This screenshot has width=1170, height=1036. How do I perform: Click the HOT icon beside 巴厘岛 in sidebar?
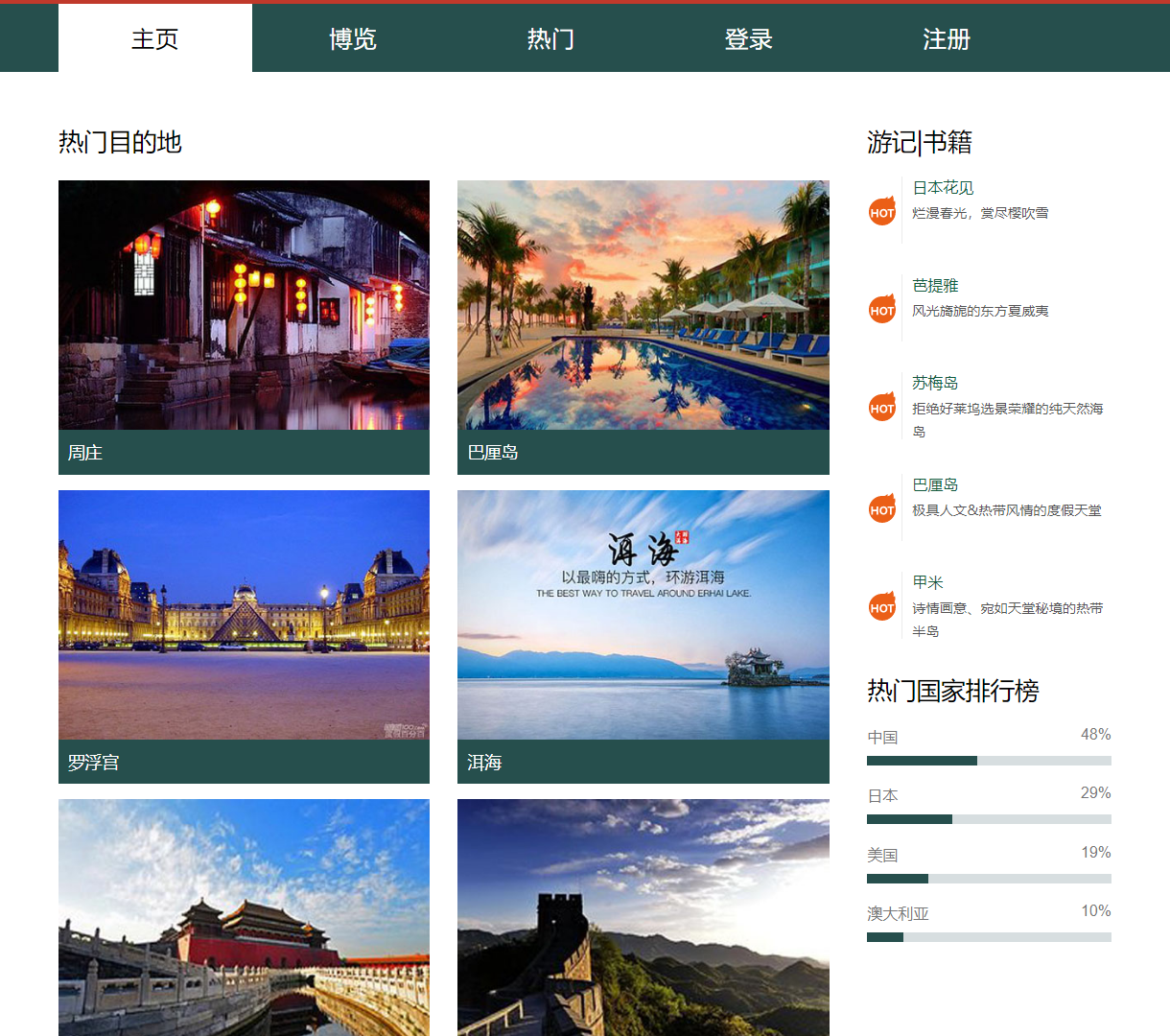(x=881, y=509)
